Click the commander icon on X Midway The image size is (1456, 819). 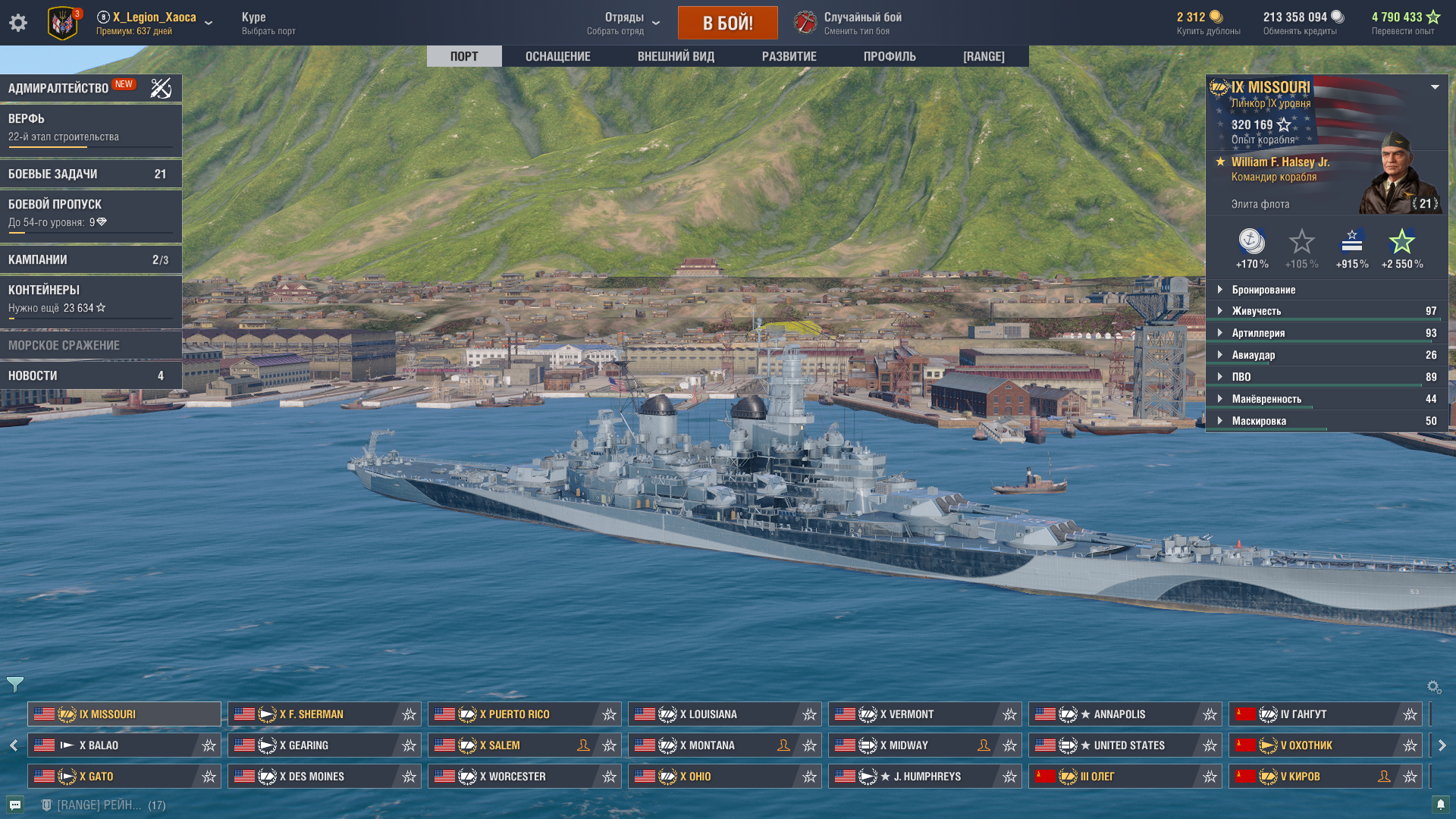984,745
